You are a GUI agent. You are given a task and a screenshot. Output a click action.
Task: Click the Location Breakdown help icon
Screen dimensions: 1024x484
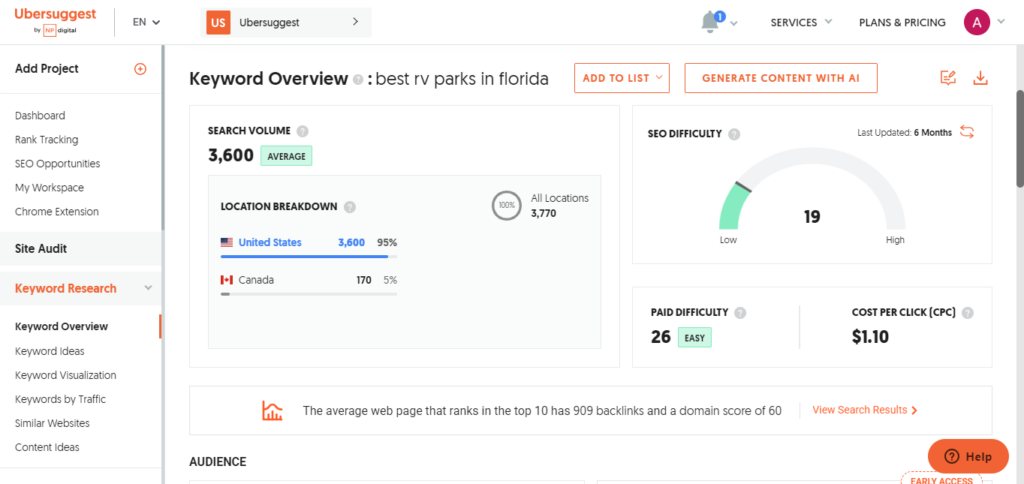click(x=349, y=207)
